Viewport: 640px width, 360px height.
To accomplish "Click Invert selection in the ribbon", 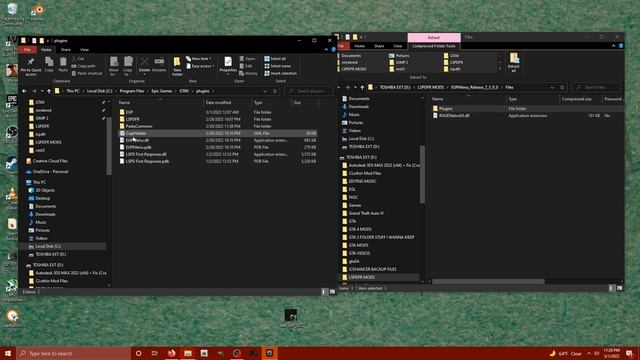I will coord(281,73).
